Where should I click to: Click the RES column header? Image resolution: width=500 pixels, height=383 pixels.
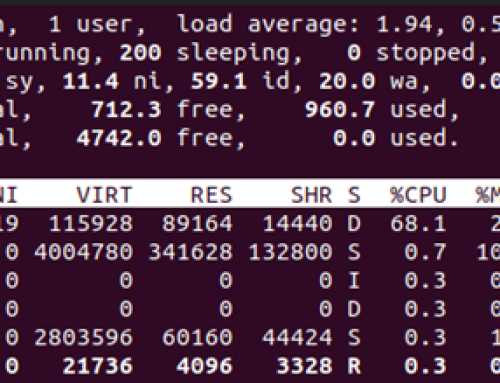211,195
